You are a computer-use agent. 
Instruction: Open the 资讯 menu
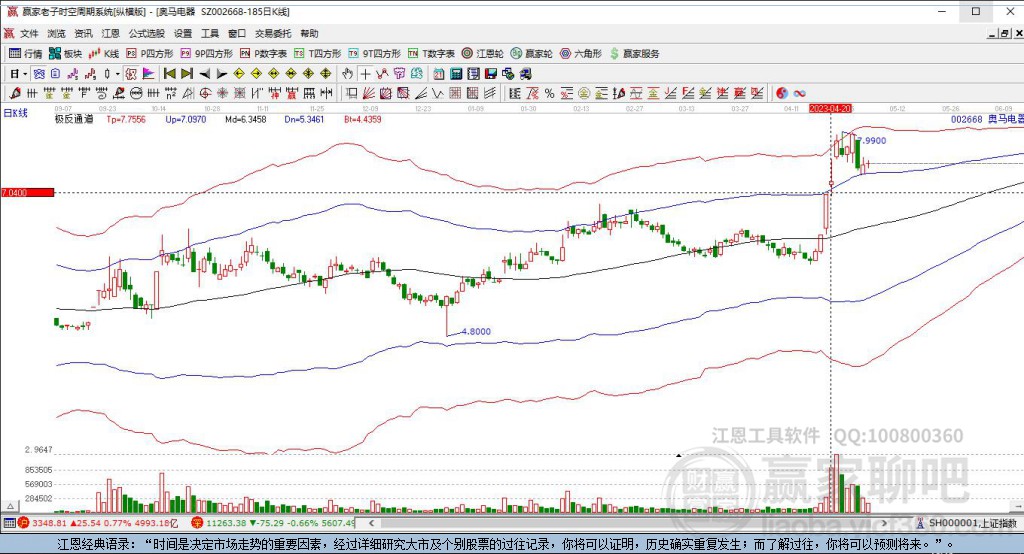click(83, 33)
